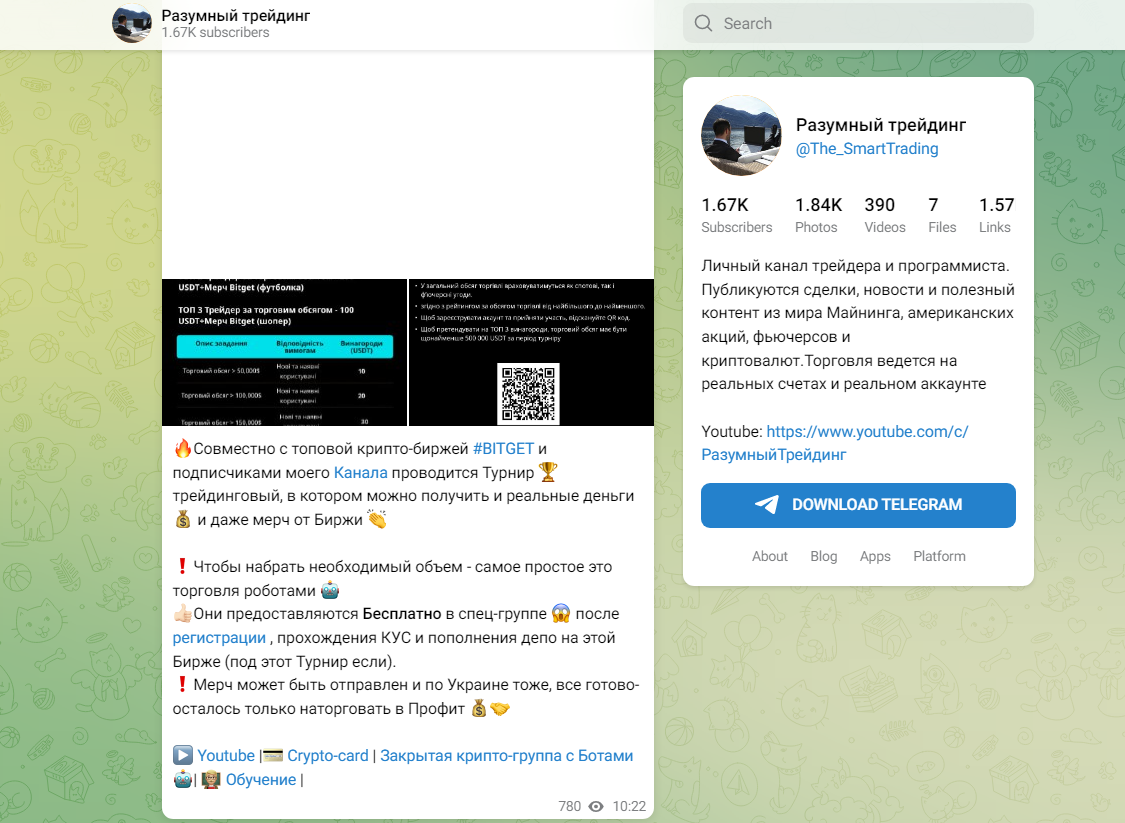Open the регистрации link

tap(219, 638)
